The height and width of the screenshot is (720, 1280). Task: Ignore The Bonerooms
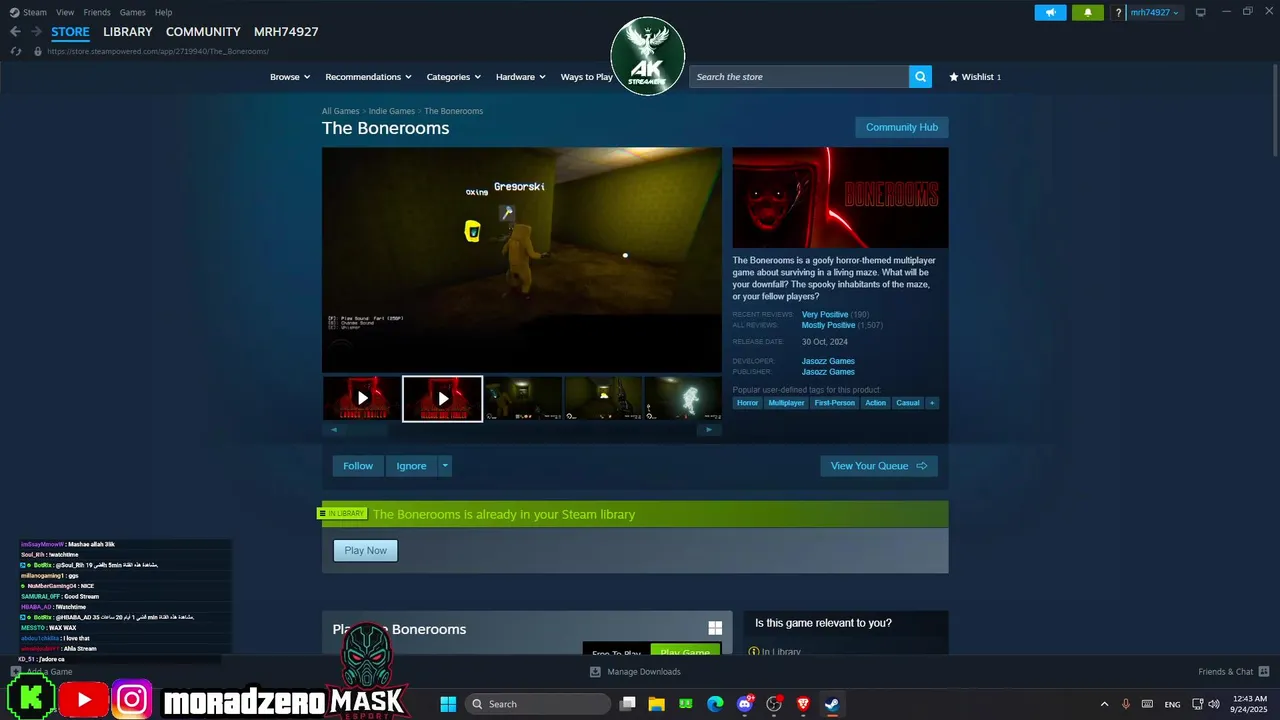tap(411, 466)
